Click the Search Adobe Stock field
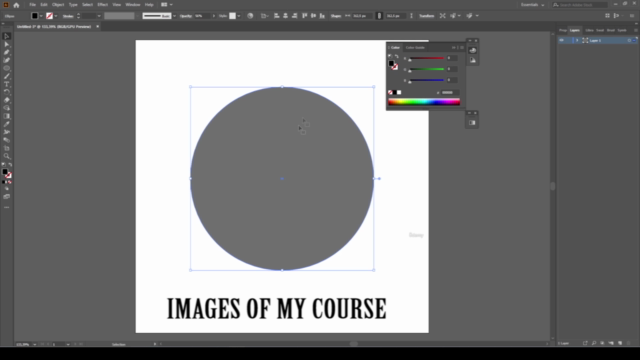The height and width of the screenshot is (360, 640). [580, 5]
